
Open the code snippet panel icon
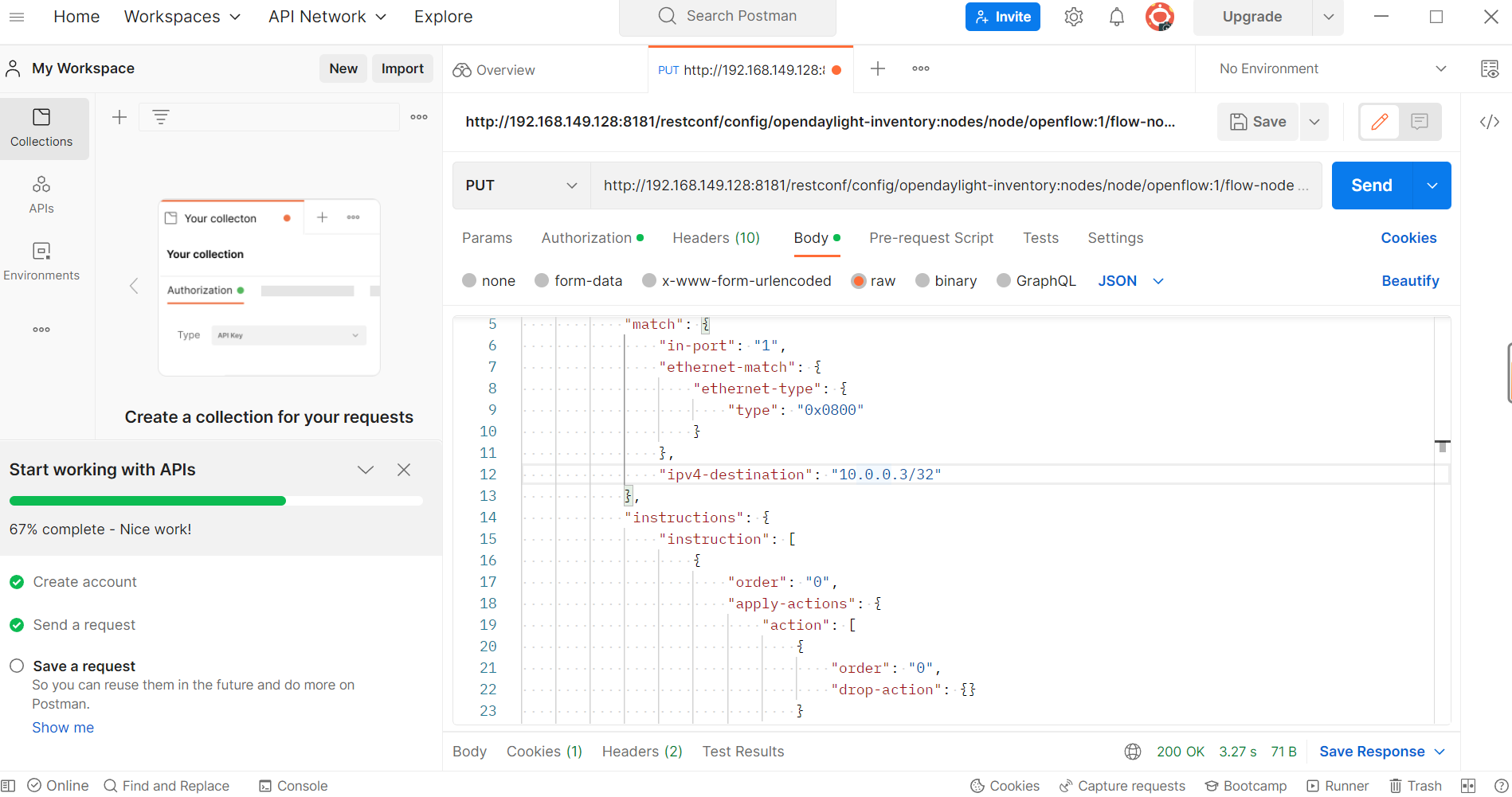[1489, 122]
